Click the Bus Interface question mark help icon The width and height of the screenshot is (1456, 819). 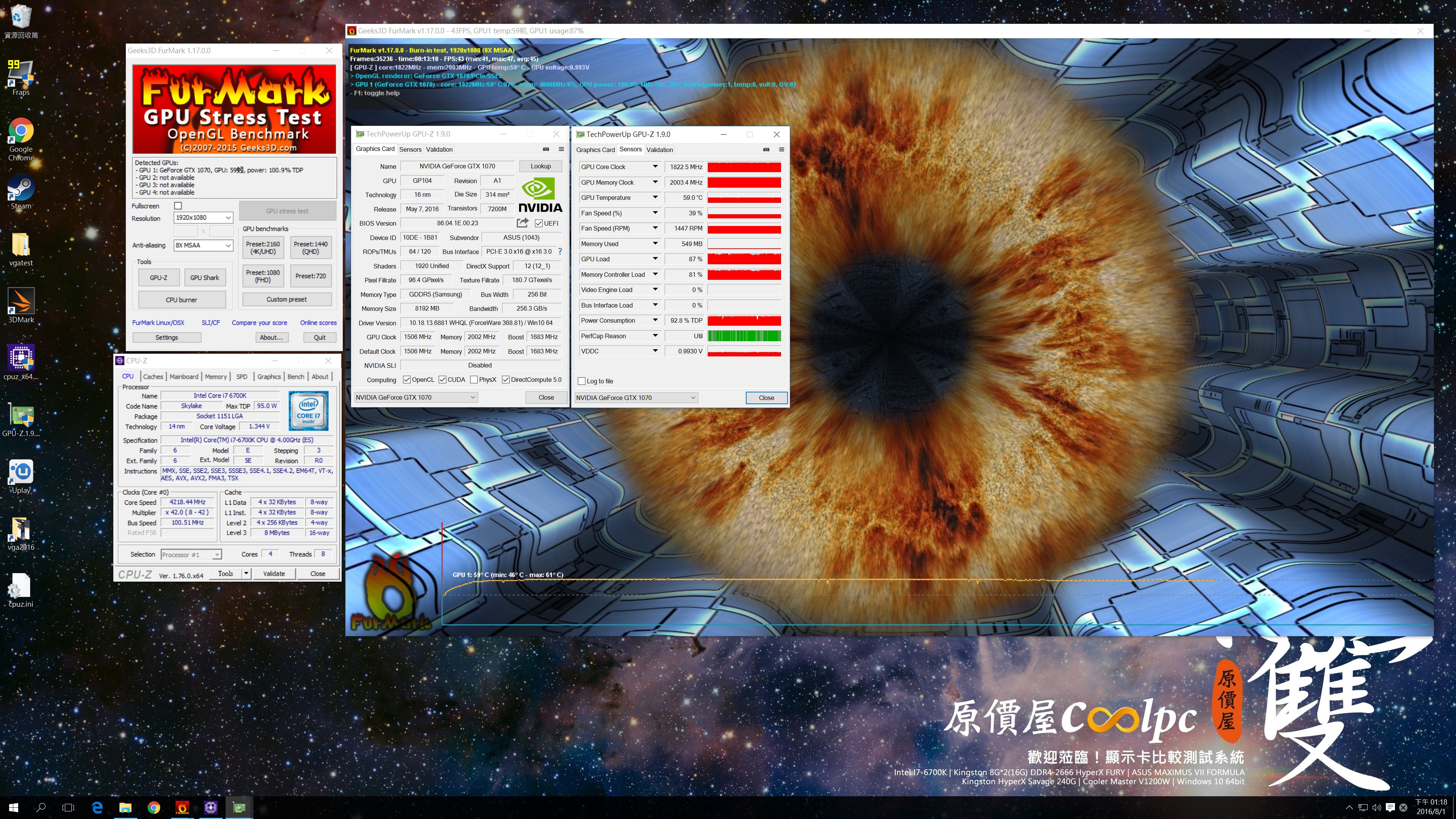tap(560, 251)
